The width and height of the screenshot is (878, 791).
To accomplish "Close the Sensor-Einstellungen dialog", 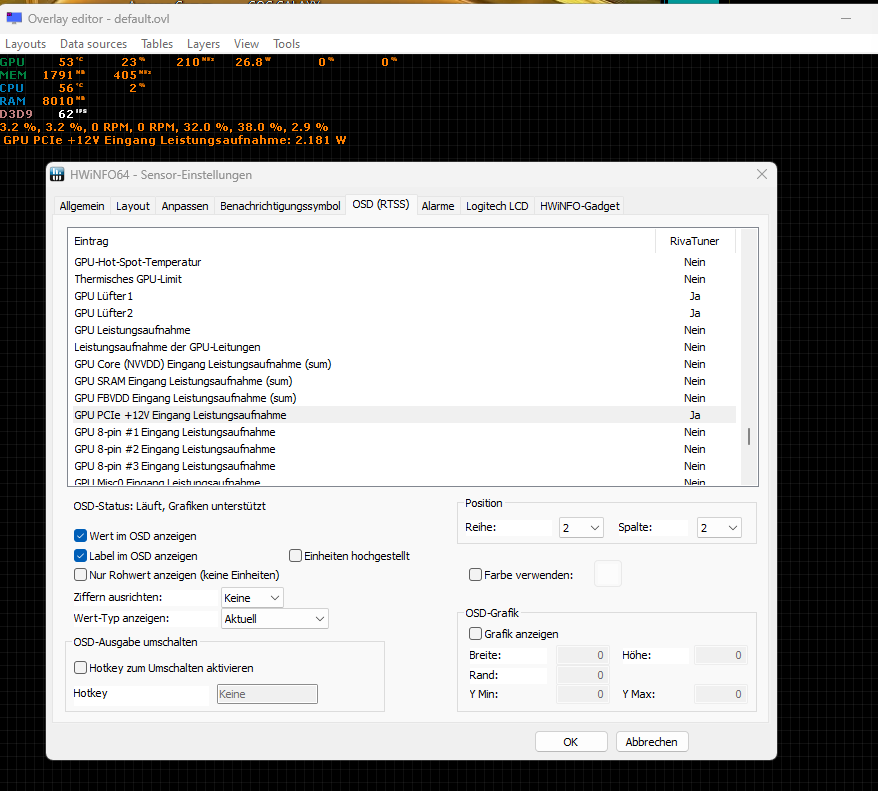I will point(762,174).
